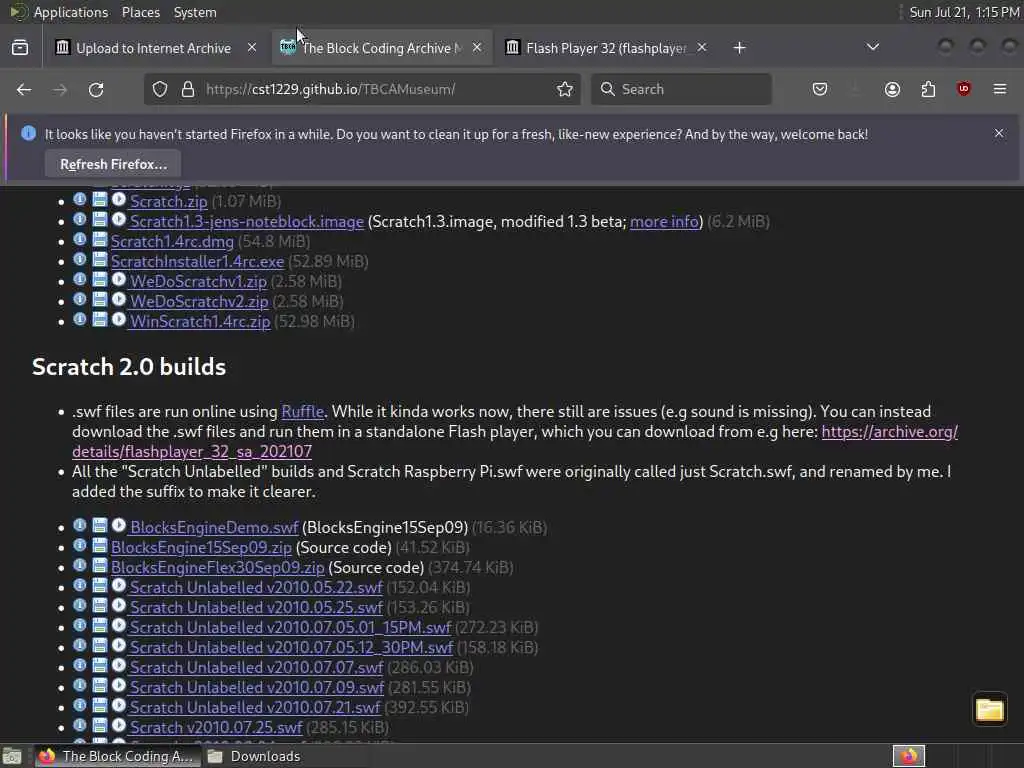Click the show desktop icon in taskbar
The width and height of the screenshot is (1024, 768).
[x=12, y=756]
